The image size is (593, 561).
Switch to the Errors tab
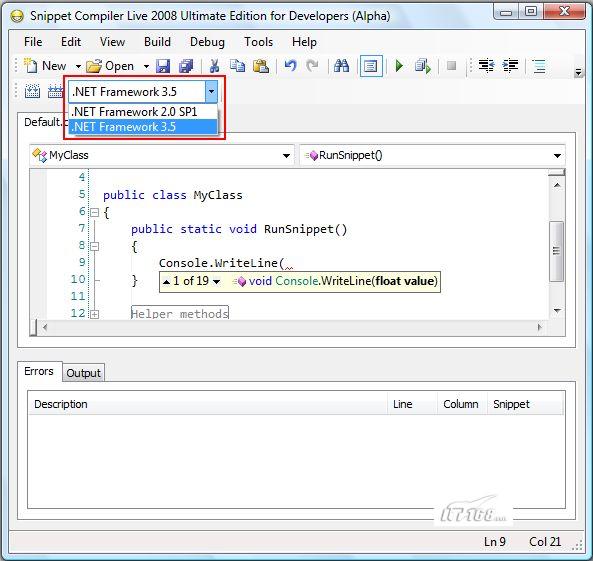click(x=39, y=371)
